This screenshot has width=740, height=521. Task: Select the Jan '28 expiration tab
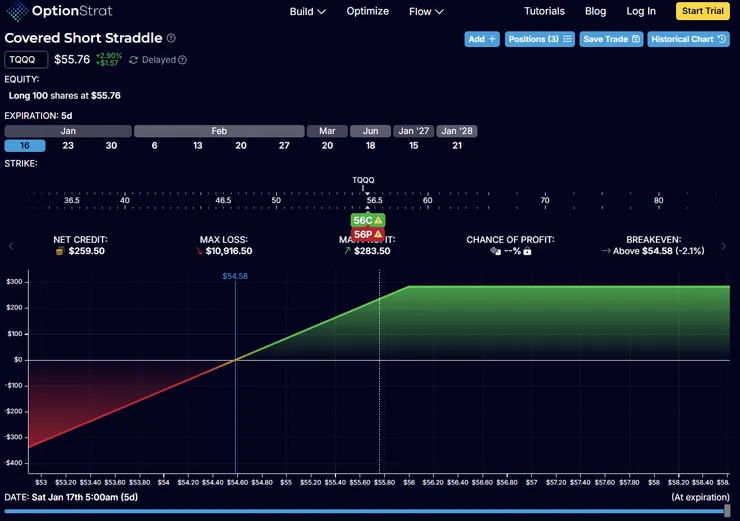click(457, 131)
